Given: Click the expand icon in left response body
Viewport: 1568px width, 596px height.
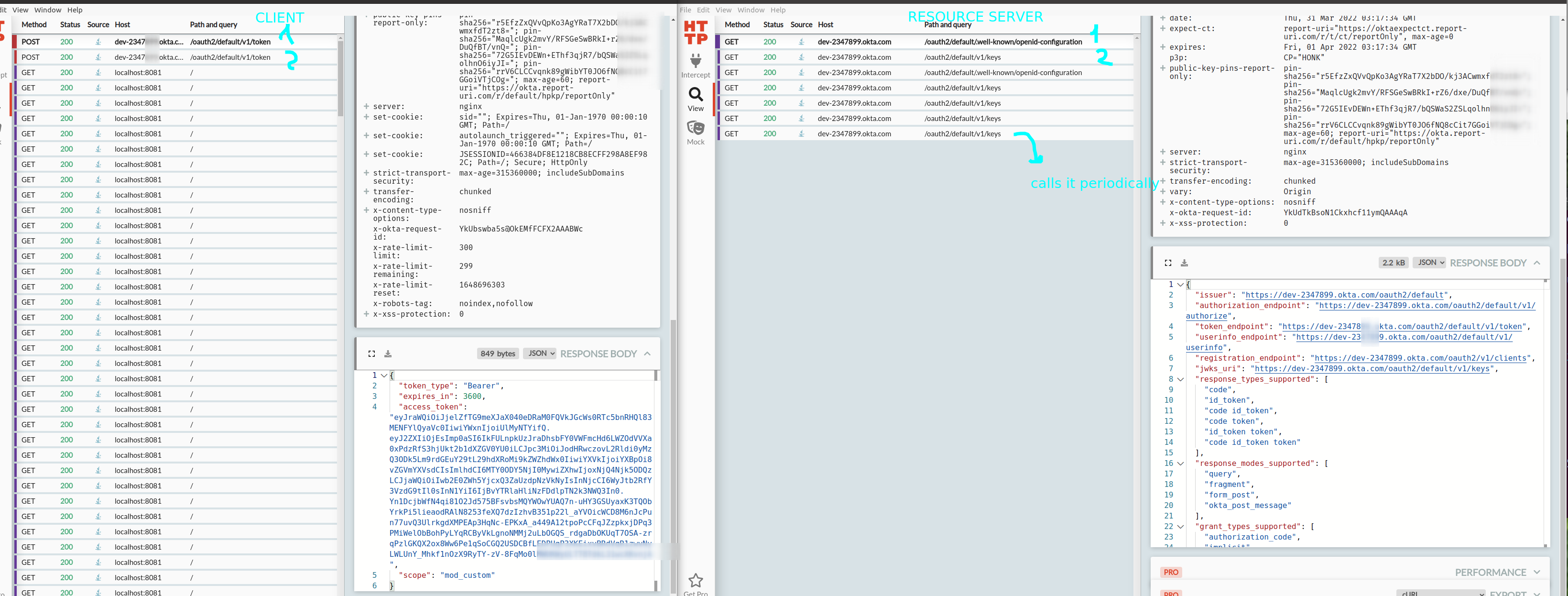Looking at the screenshot, I should coord(371,353).
